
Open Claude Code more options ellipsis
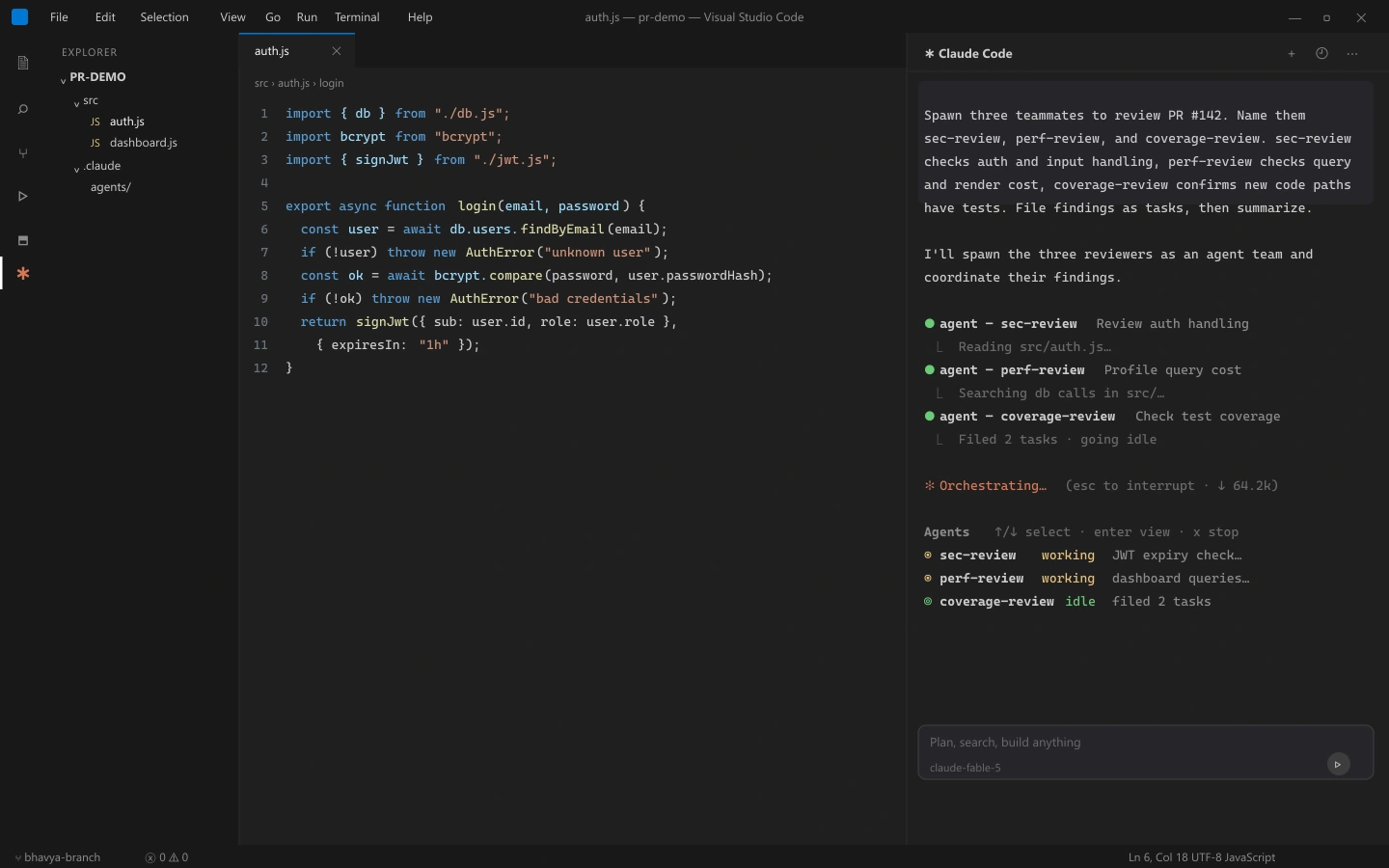tap(1352, 54)
